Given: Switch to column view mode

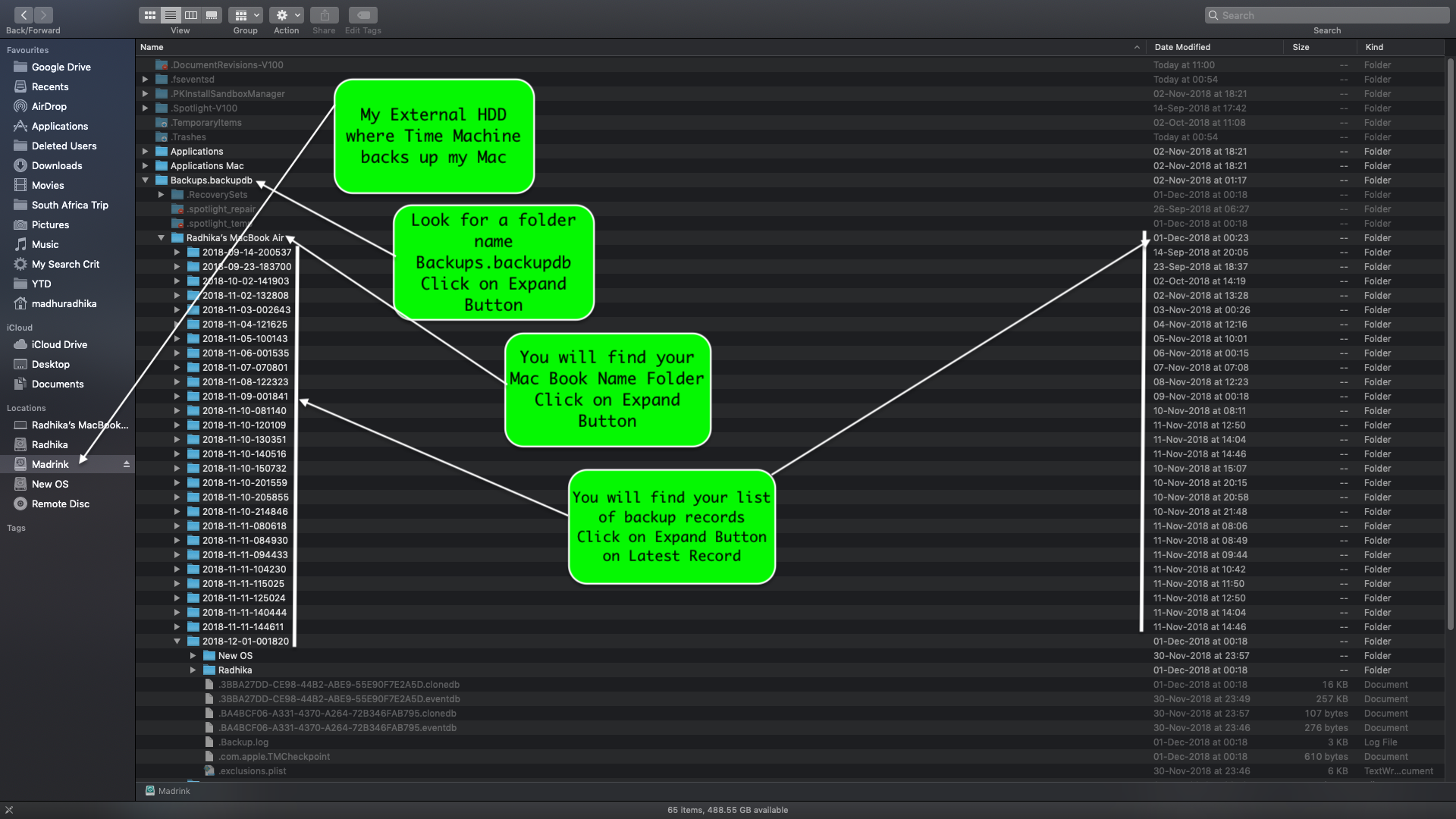Looking at the screenshot, I should tap(191, 15).
